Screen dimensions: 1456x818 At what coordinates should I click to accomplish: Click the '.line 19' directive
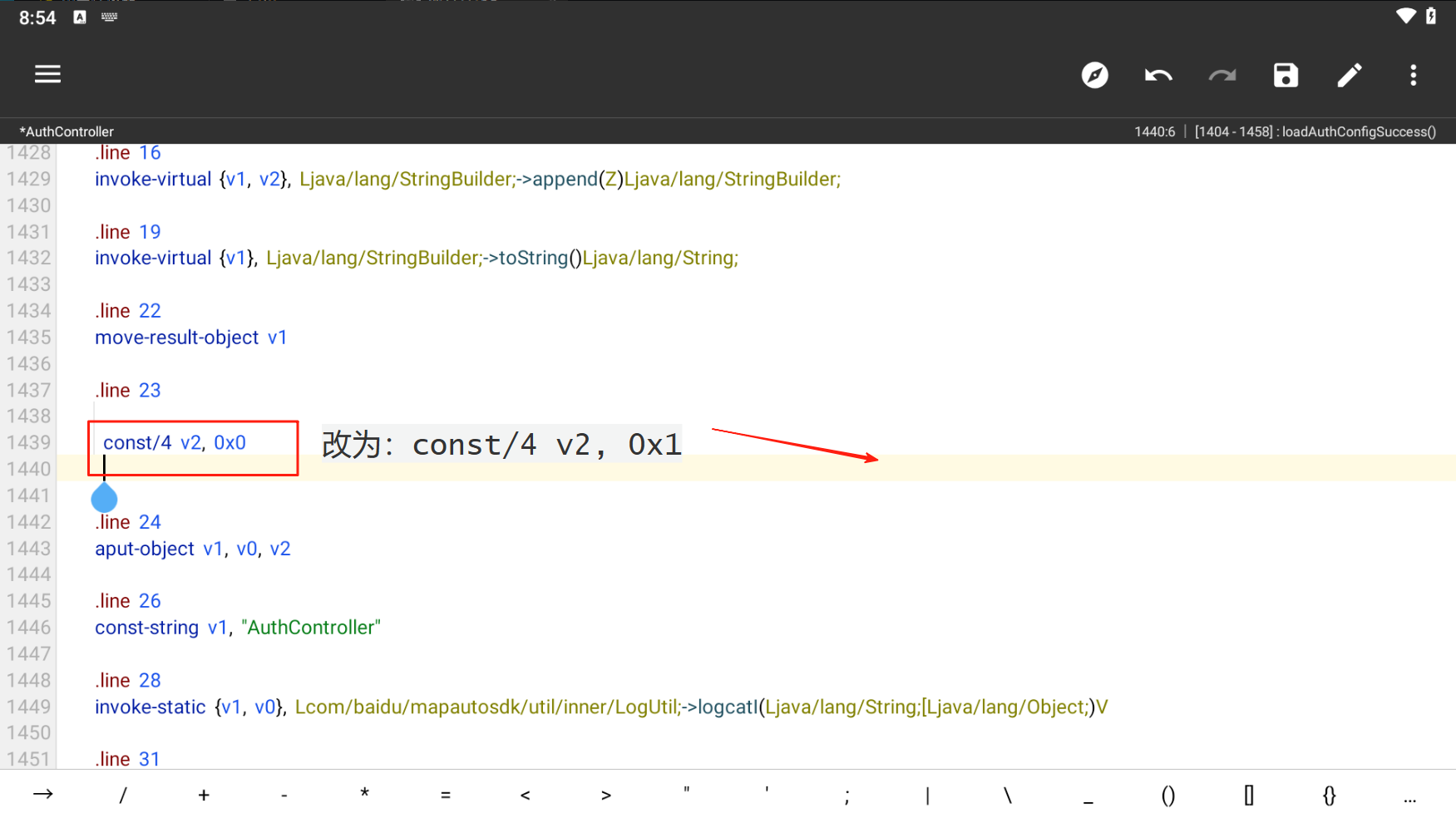[128, 232]
